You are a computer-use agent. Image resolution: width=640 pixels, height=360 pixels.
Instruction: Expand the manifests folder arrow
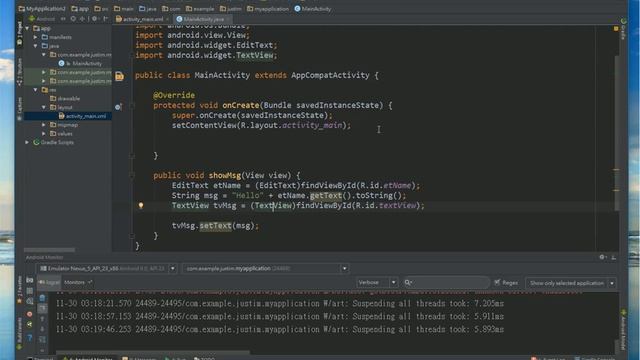36,37
